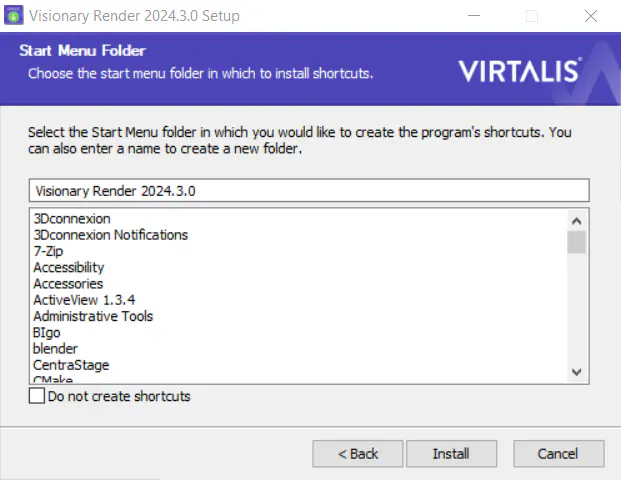This screenshot has height=480, width=621.
Task: Click the Start Menu folder name field
Action: click(309, 190)
